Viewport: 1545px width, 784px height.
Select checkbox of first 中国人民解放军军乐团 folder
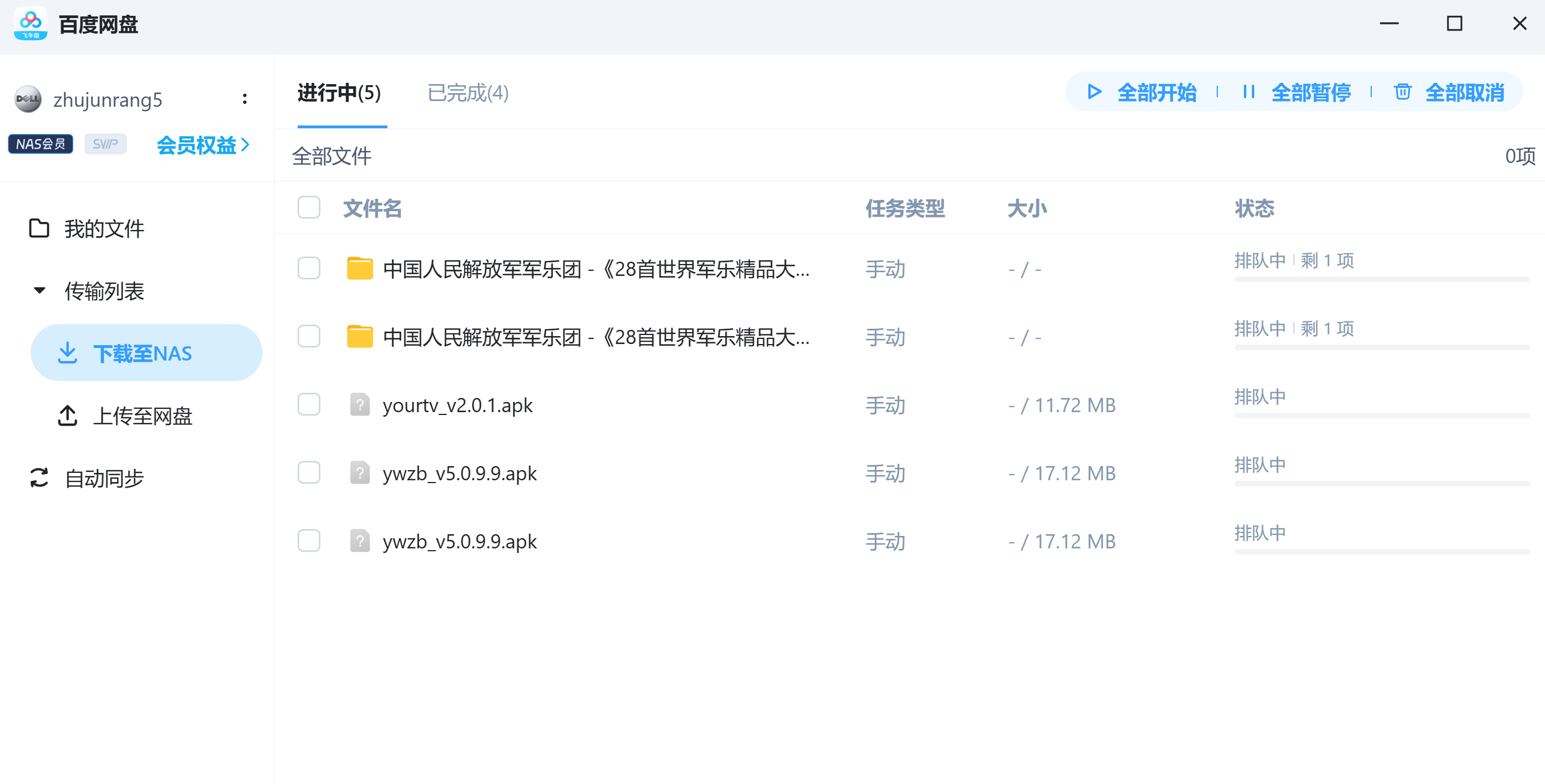[309, 269]
